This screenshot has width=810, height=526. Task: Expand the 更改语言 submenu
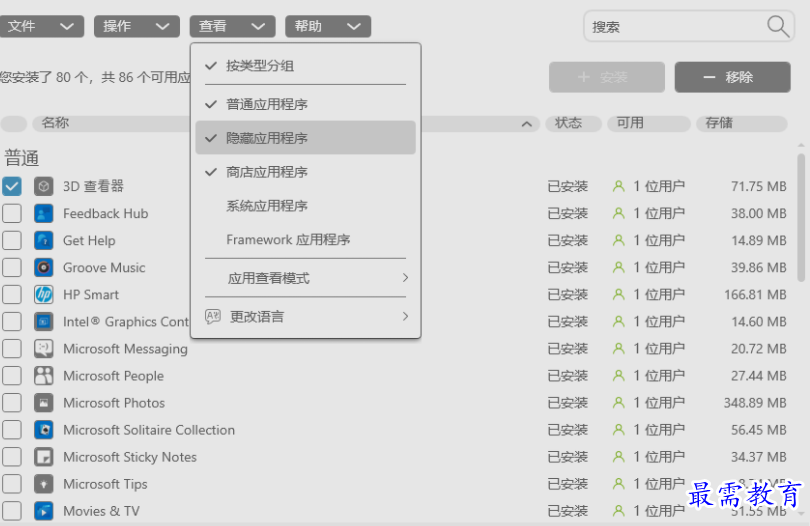point(305,316)
